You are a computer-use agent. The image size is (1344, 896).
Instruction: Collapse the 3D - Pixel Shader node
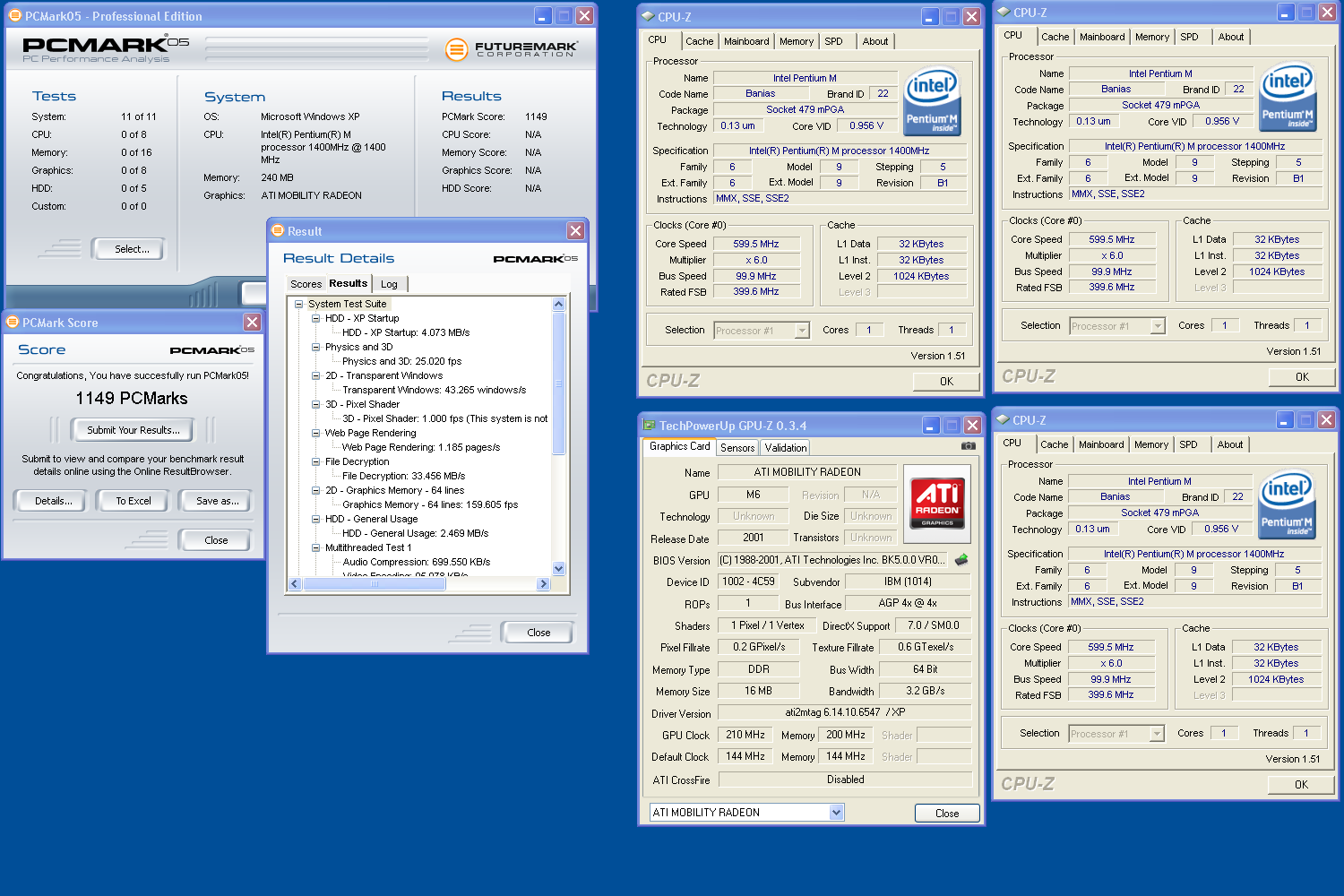tap(315, 404)
